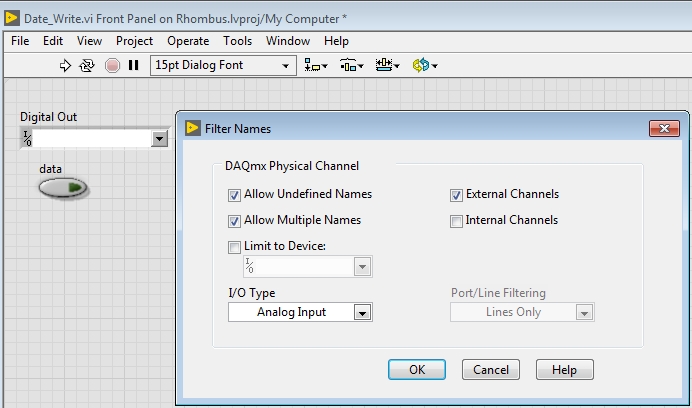Check the Internal Channels checkbox
692x408 pixels.
(456, 221)
